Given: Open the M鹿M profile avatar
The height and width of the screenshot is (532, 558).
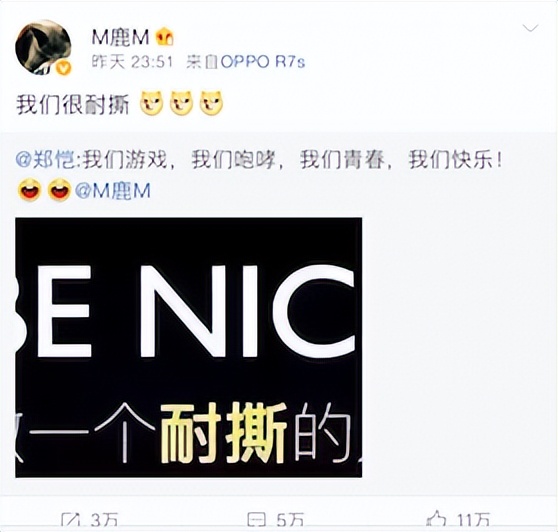Looking at the screenshot, I should [43, 47].
